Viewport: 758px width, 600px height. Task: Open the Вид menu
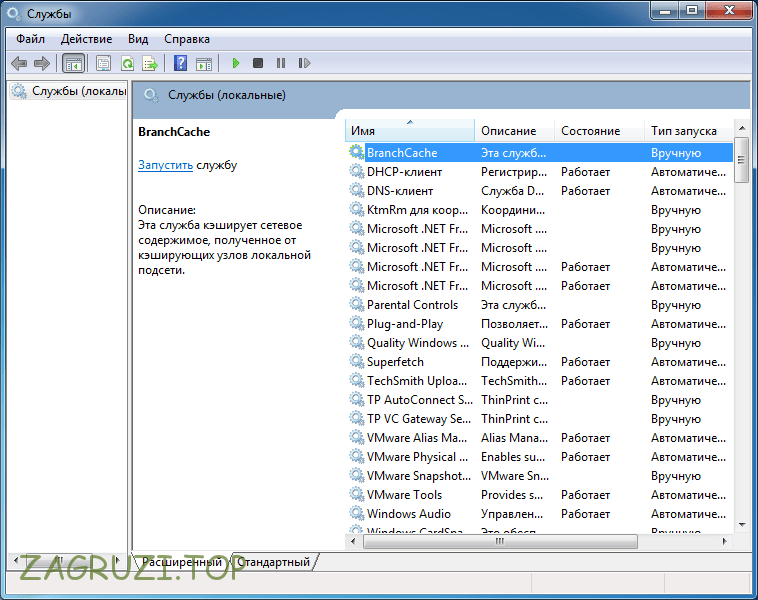point(138,39)
